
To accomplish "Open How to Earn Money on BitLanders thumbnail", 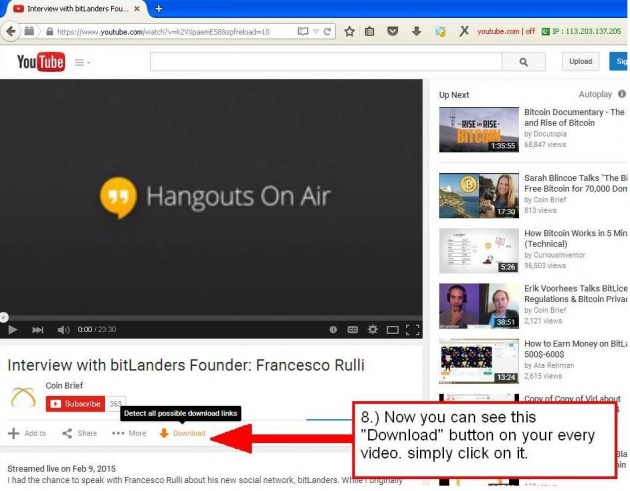I will (x=479, y=361).
